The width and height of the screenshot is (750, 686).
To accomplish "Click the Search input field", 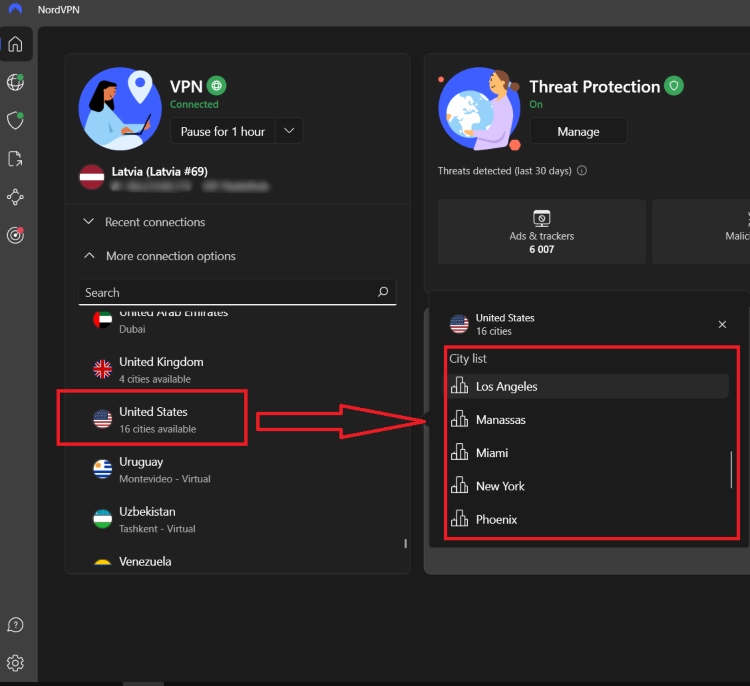I will [x=237, y=292].
